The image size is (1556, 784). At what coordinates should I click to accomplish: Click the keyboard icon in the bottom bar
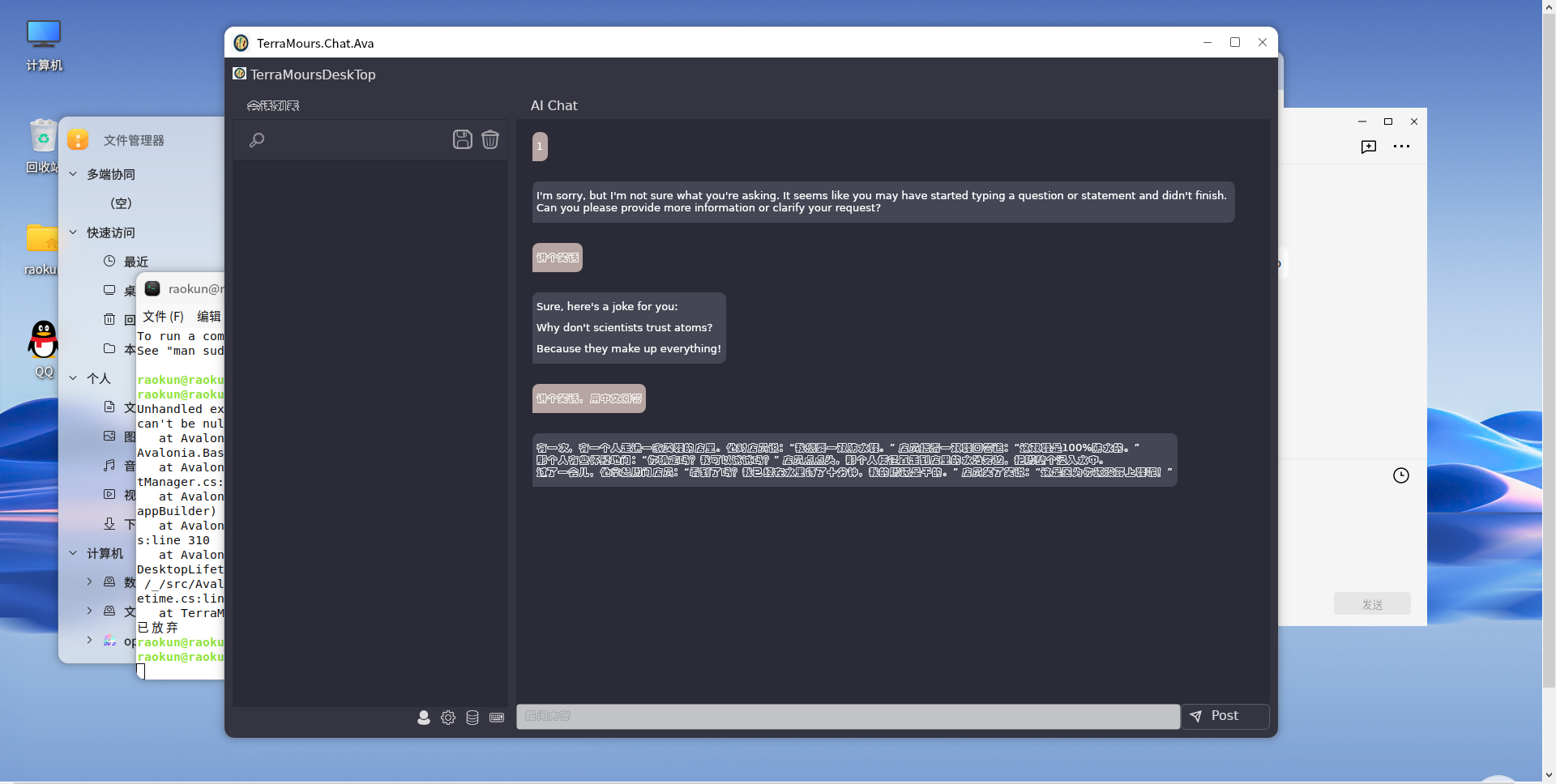coord(497,718)
